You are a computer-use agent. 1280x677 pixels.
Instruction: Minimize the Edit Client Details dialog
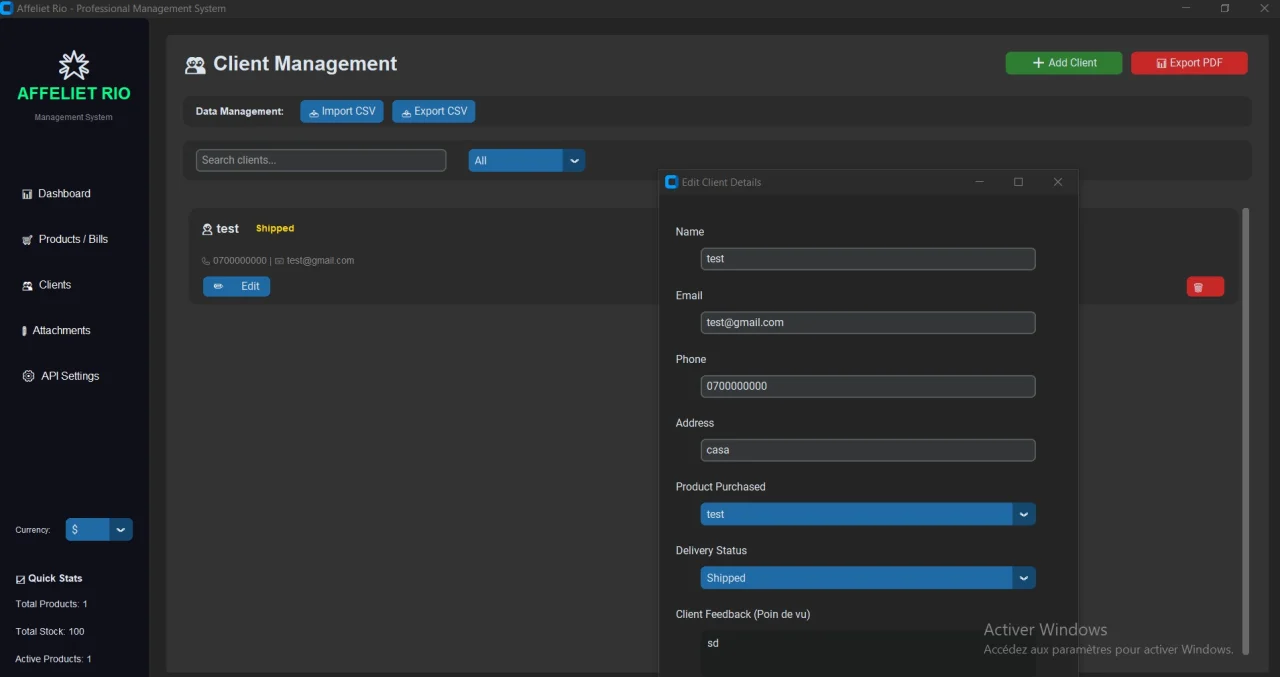coord(980,182)
